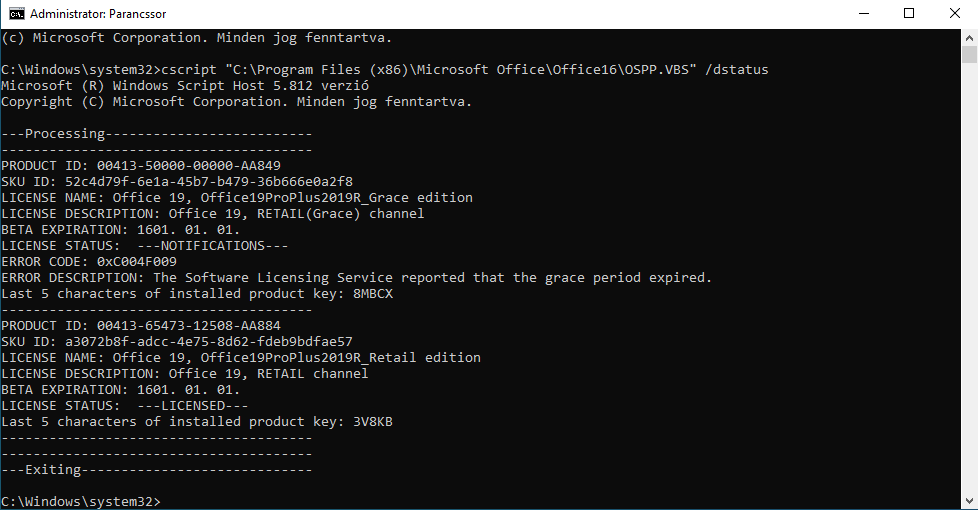This screenshot has width=978, height=510.
Task: Click the product key ending 8MBCX
Action: [x=373, y=294]
